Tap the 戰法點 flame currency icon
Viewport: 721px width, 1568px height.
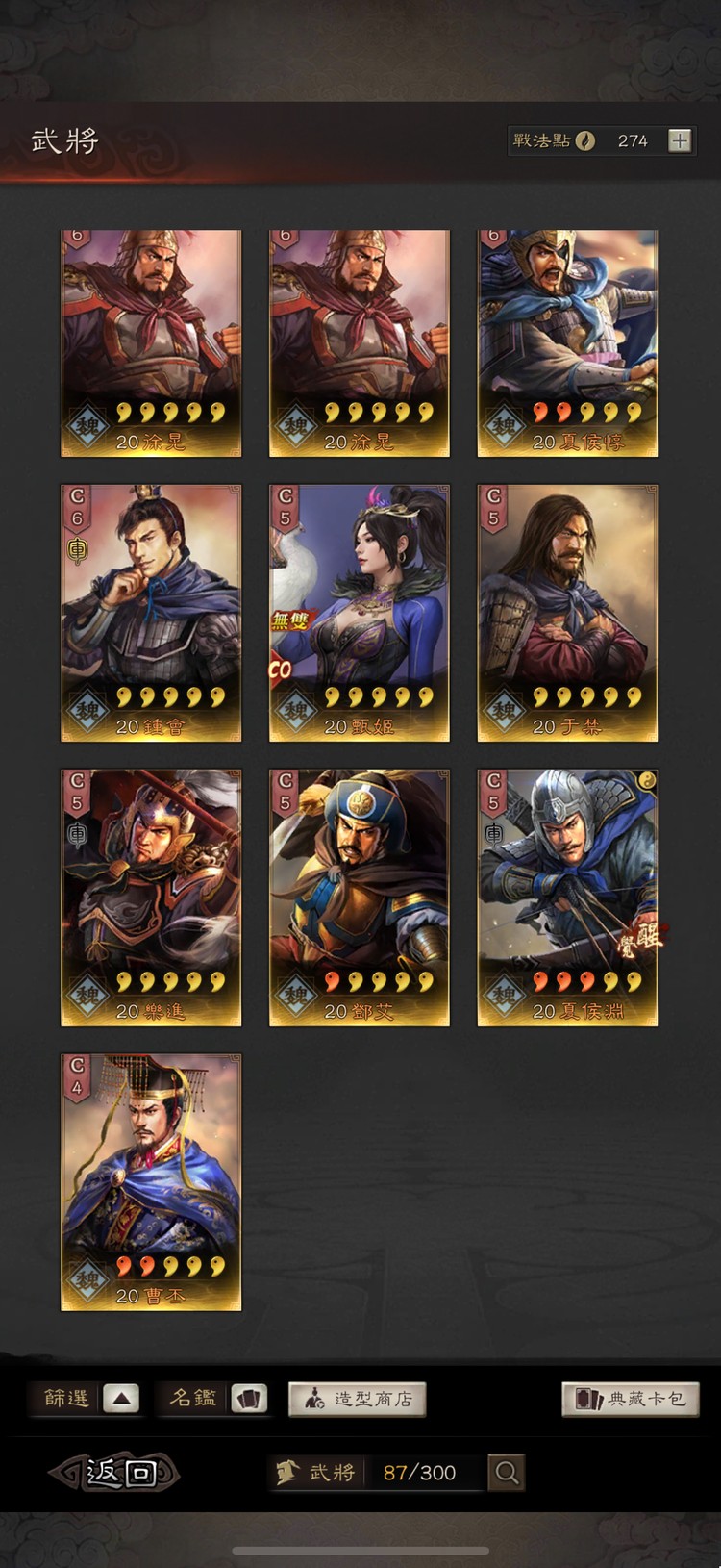click(x=584, y=141)
